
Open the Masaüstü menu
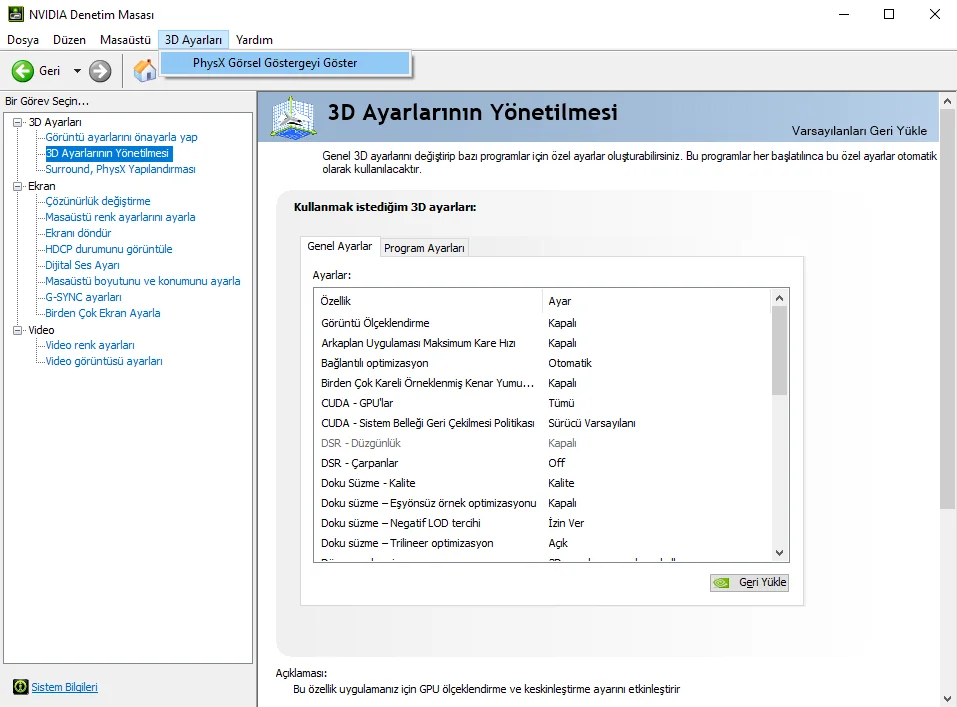tap(125, 40)
